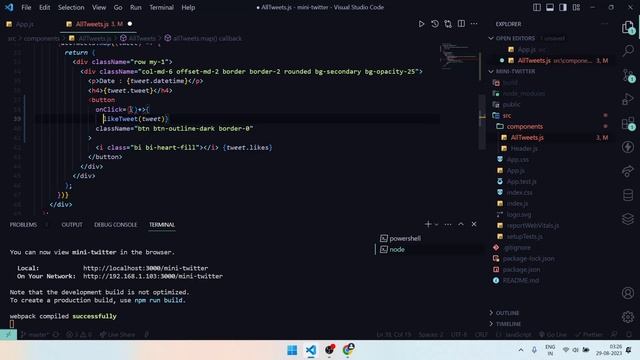Image resolution: width=640 pixels, height=360 pixels.
Task: Collapse the components folder
Action: (x=524, y=127)
